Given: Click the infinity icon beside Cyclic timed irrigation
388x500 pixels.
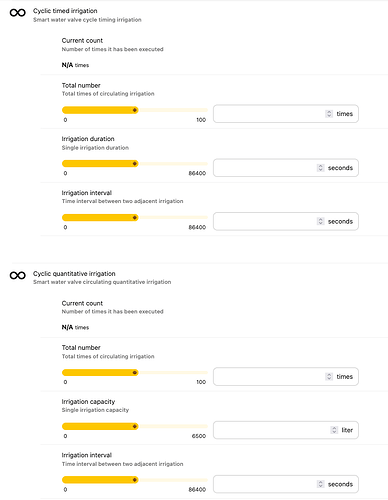Looking at the screenshot, I should (18, 13).
